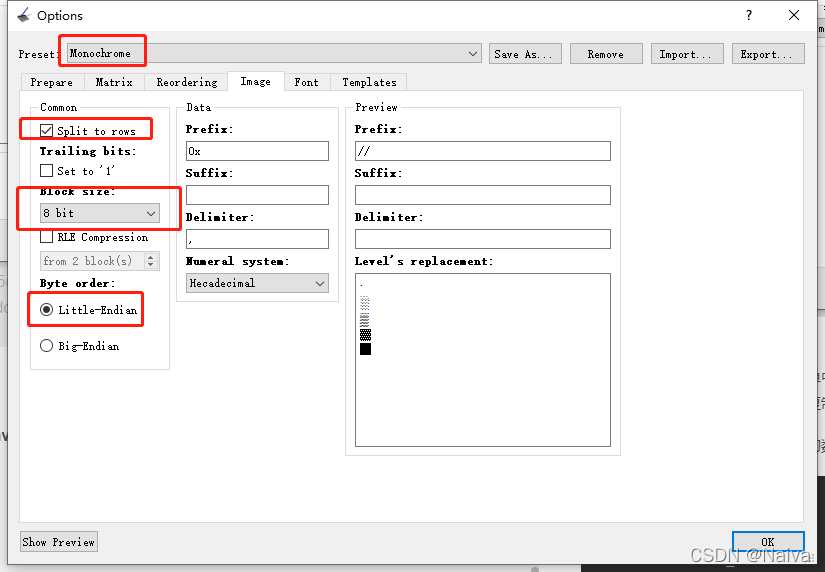
Task: Switch to the Prepare tab
Action: 52,82
